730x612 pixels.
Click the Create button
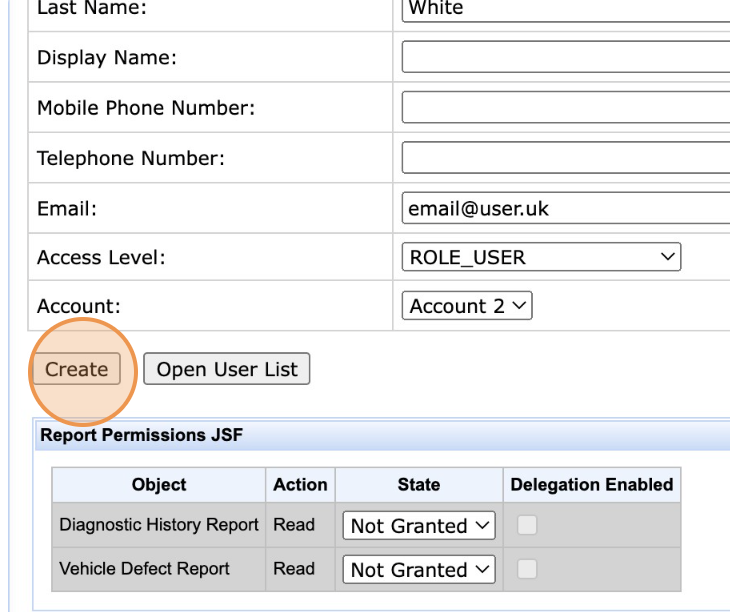pyautogui.click(x=76, y=369)
